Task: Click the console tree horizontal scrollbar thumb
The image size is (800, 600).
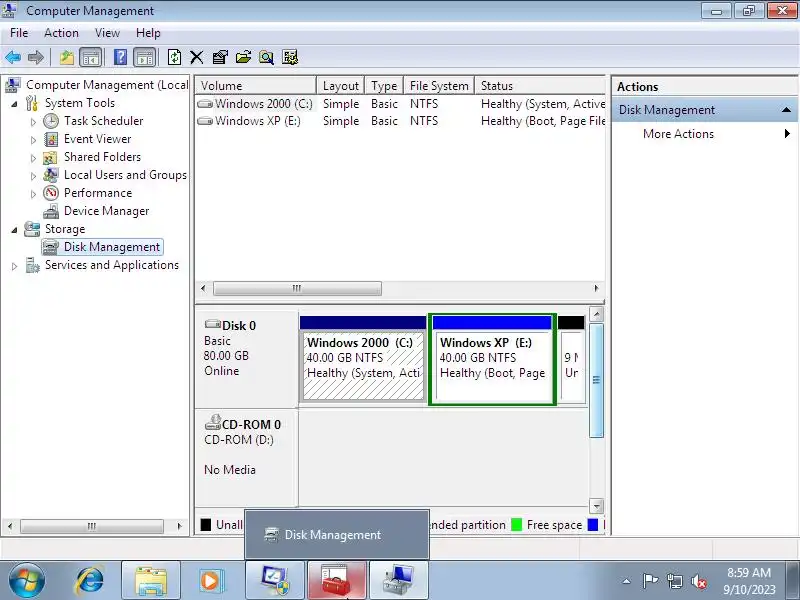Action: point(92,526)
